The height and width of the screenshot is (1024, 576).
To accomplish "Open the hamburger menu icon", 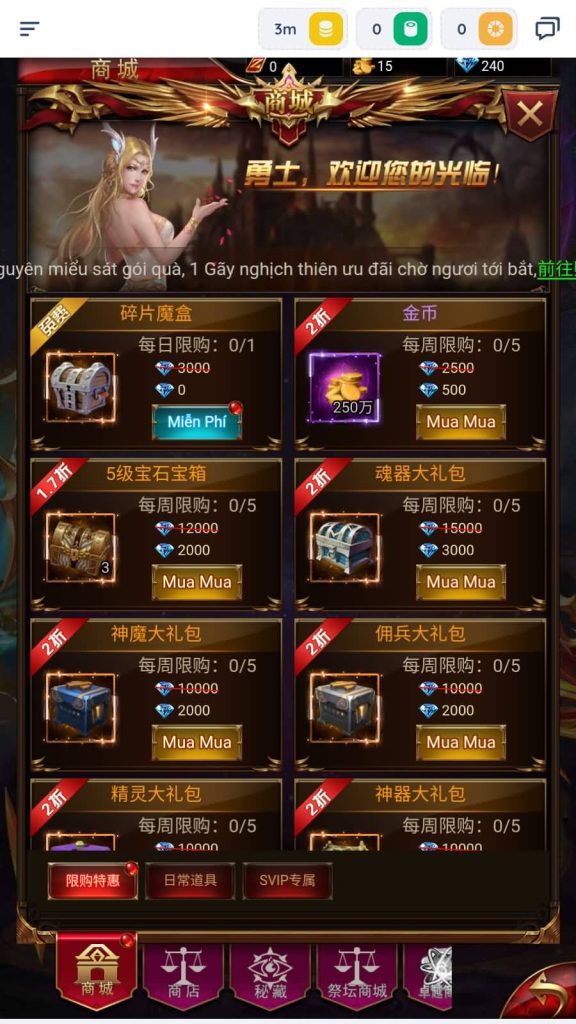I will [x=29, y=29].
